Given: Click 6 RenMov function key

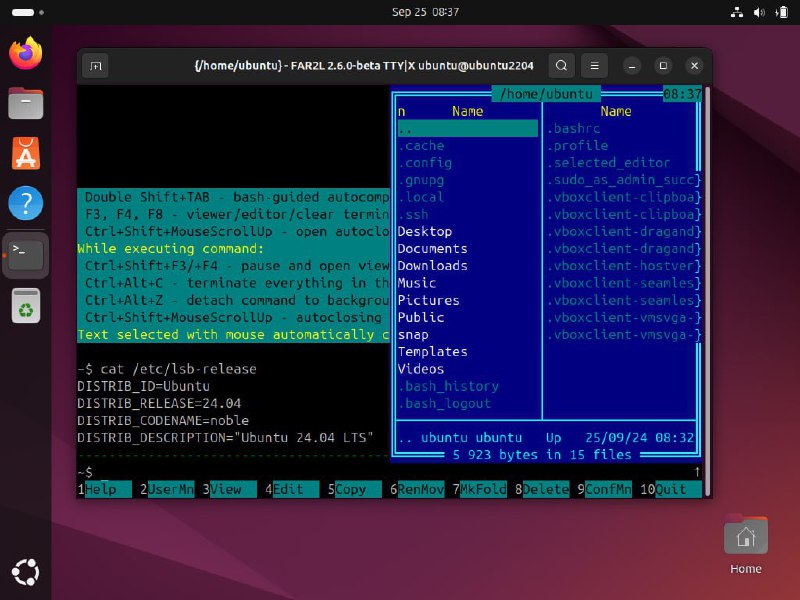Looking at the screenshot, I should point(417,489).
